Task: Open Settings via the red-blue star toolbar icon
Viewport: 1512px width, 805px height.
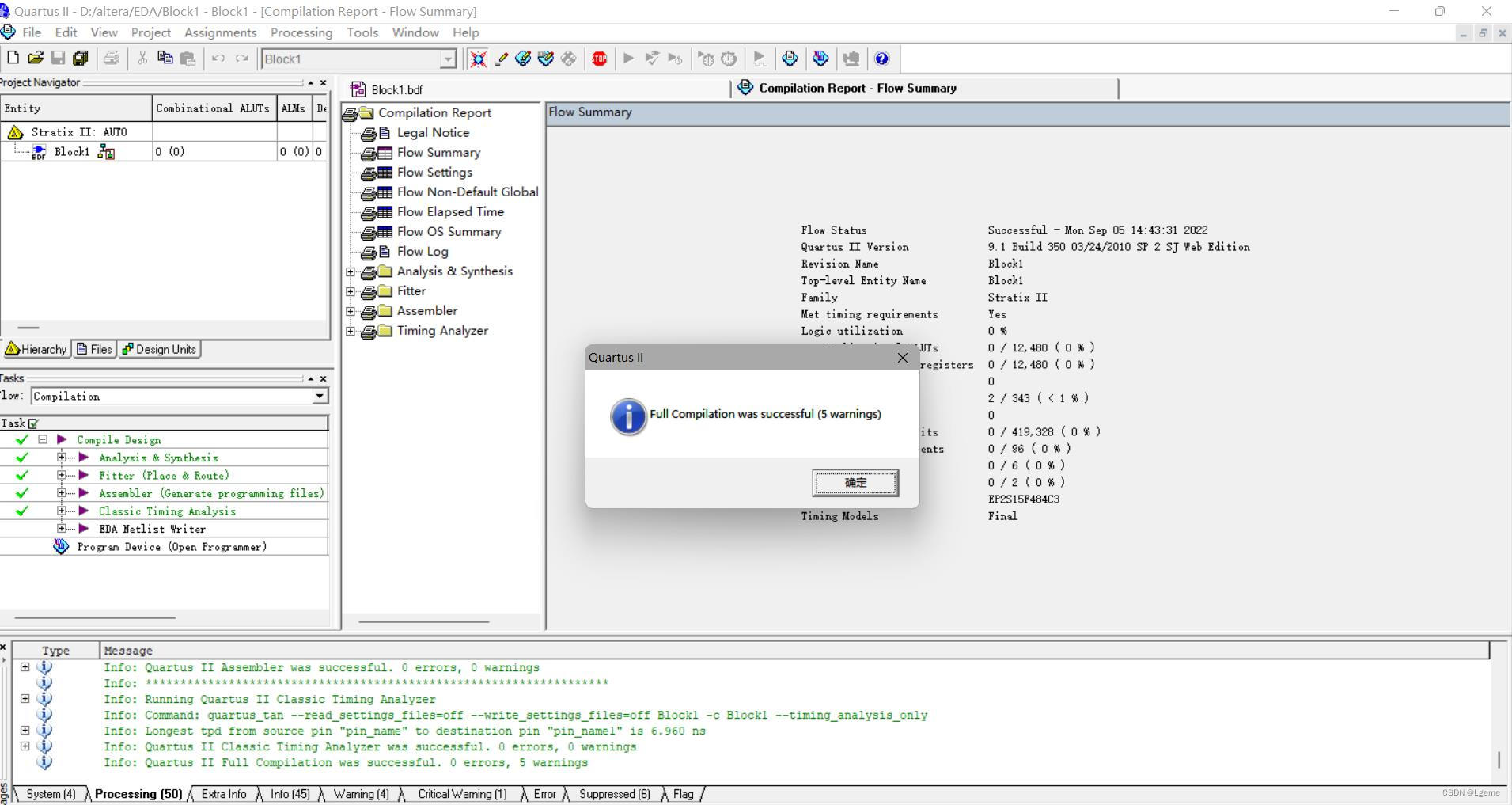Action: click(x=478, y=59)
